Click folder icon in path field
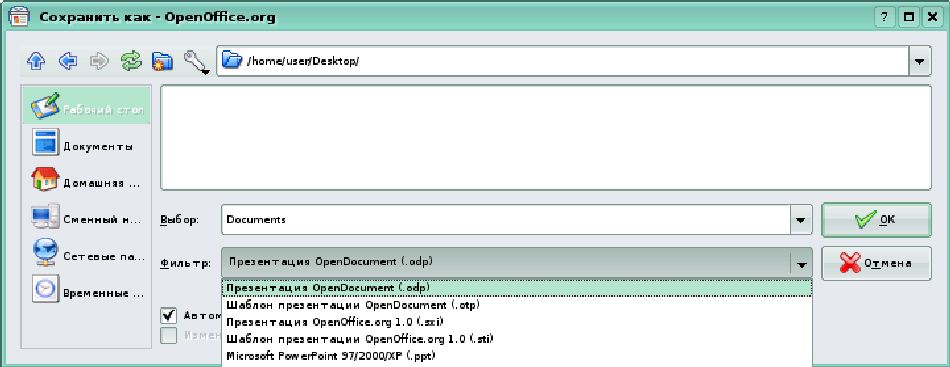 (x=232, y=61)
